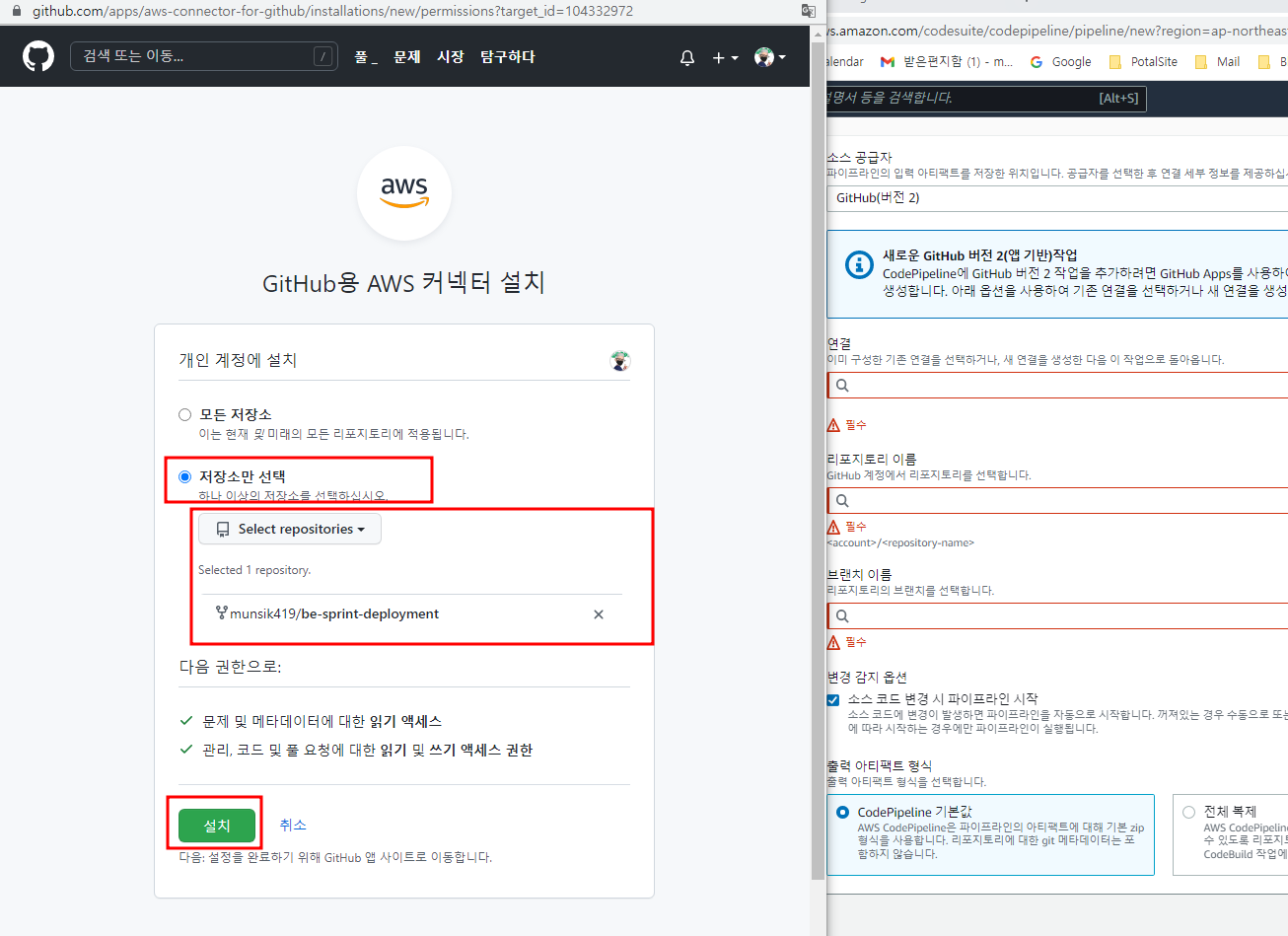Open the GitHub notifications bell
The height and width of the screenshot is (936, 1288).
tap(687, 57)
